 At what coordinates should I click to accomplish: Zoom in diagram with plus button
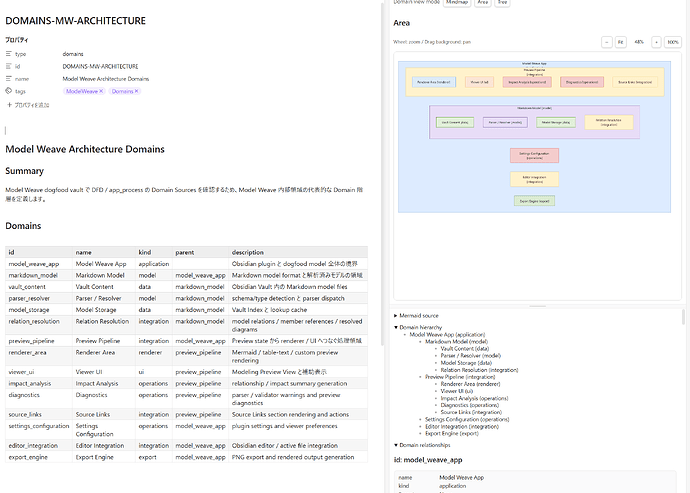coord(656,42)
